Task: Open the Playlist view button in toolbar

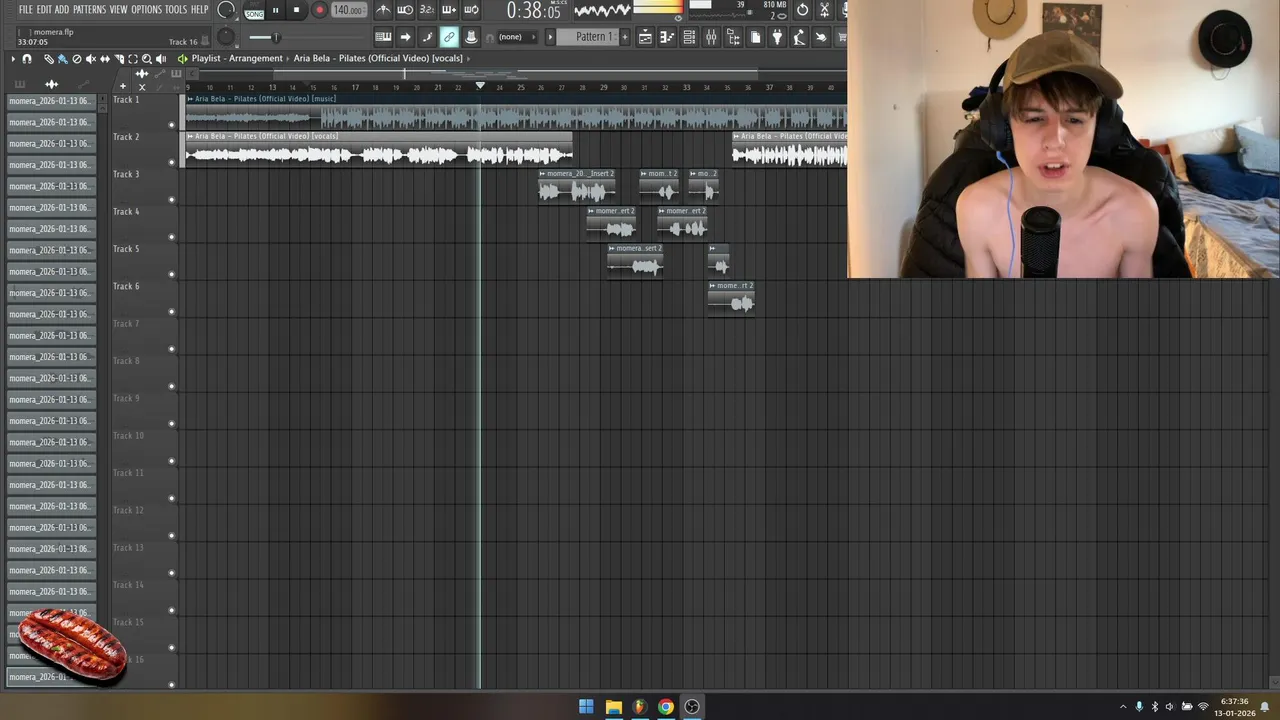Action: point(645,37)
